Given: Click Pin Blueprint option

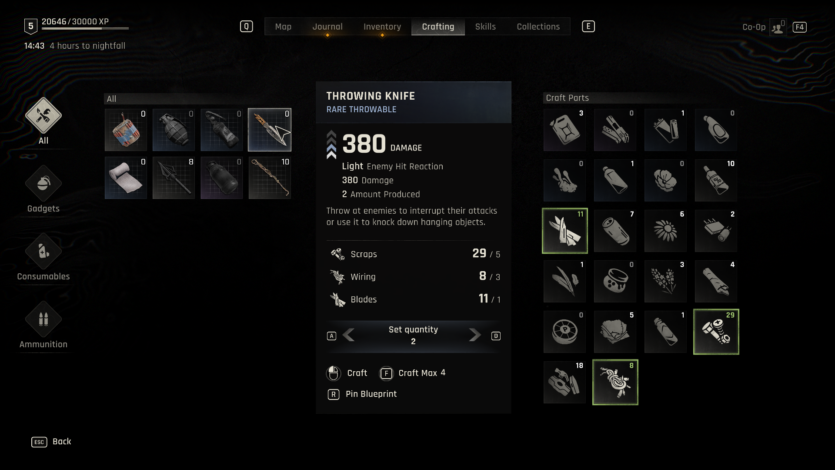Looking at the screenshot, I should (362, 394).
